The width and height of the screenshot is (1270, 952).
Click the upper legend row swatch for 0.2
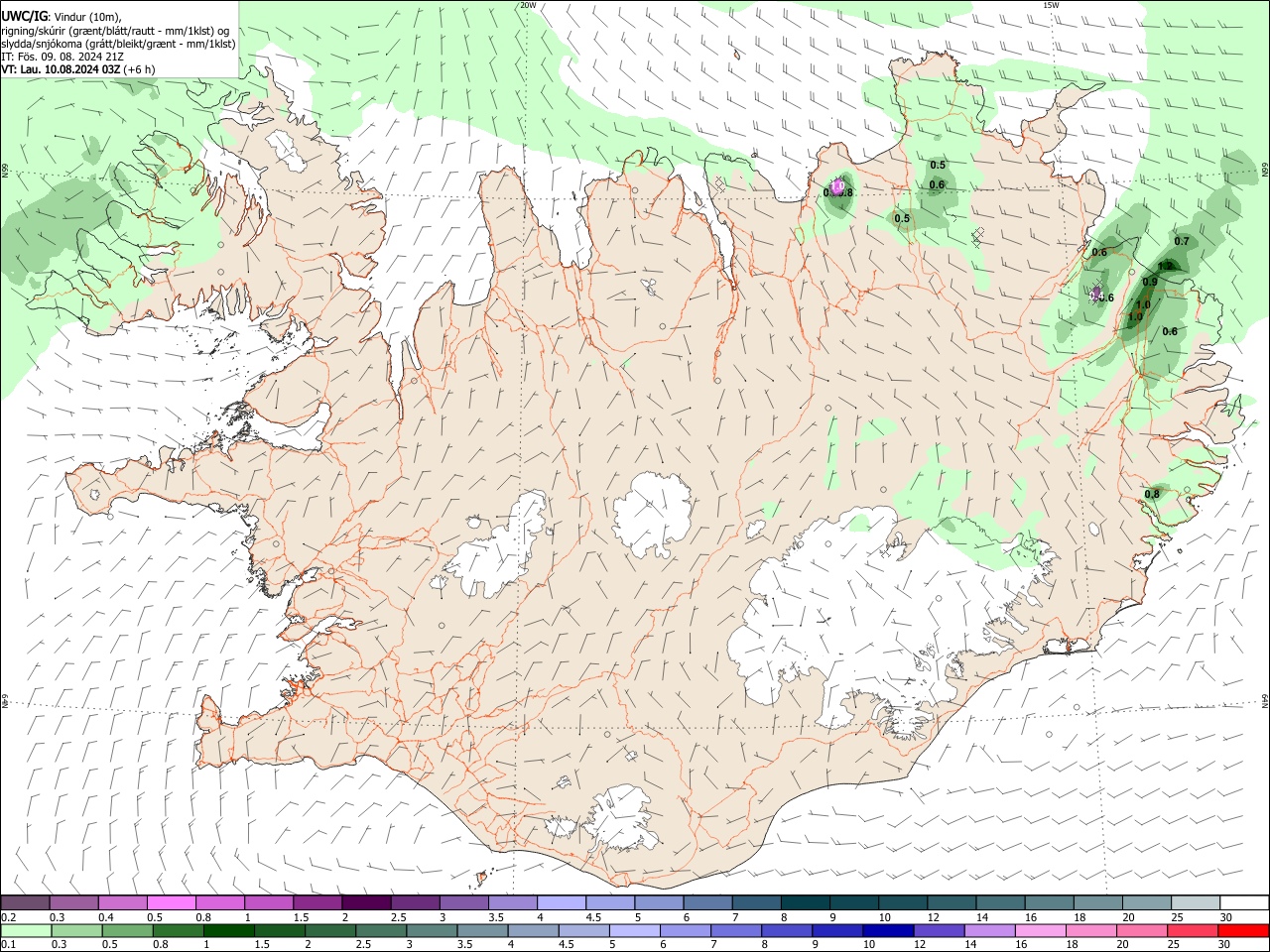coord(25,902)
